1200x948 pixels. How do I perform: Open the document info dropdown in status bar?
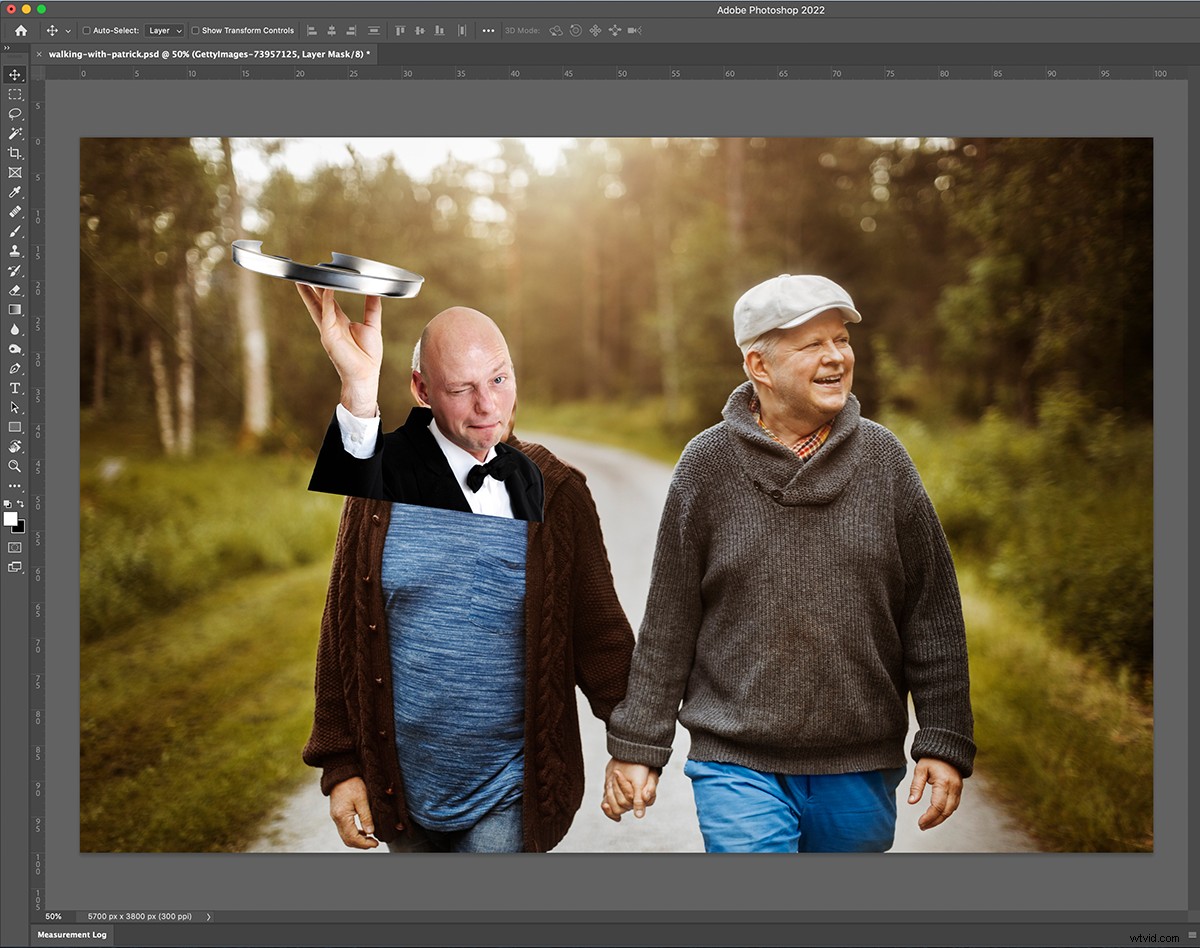[x=207, y=916]
